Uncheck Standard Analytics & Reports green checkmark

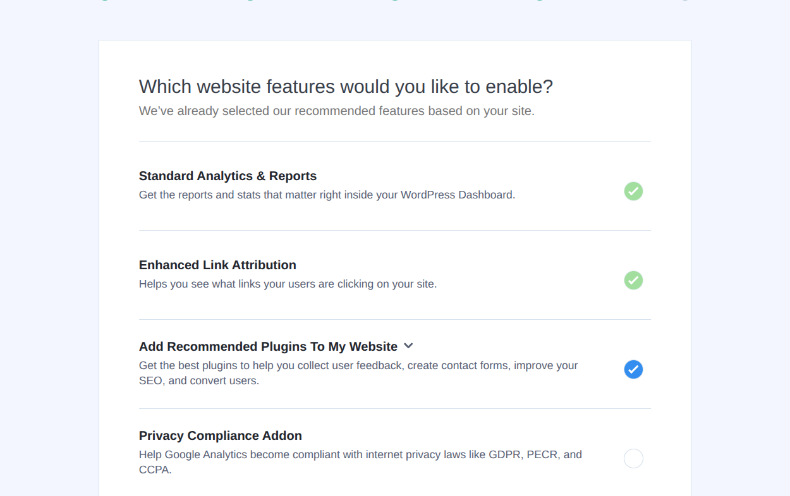(x=633, y=191)
